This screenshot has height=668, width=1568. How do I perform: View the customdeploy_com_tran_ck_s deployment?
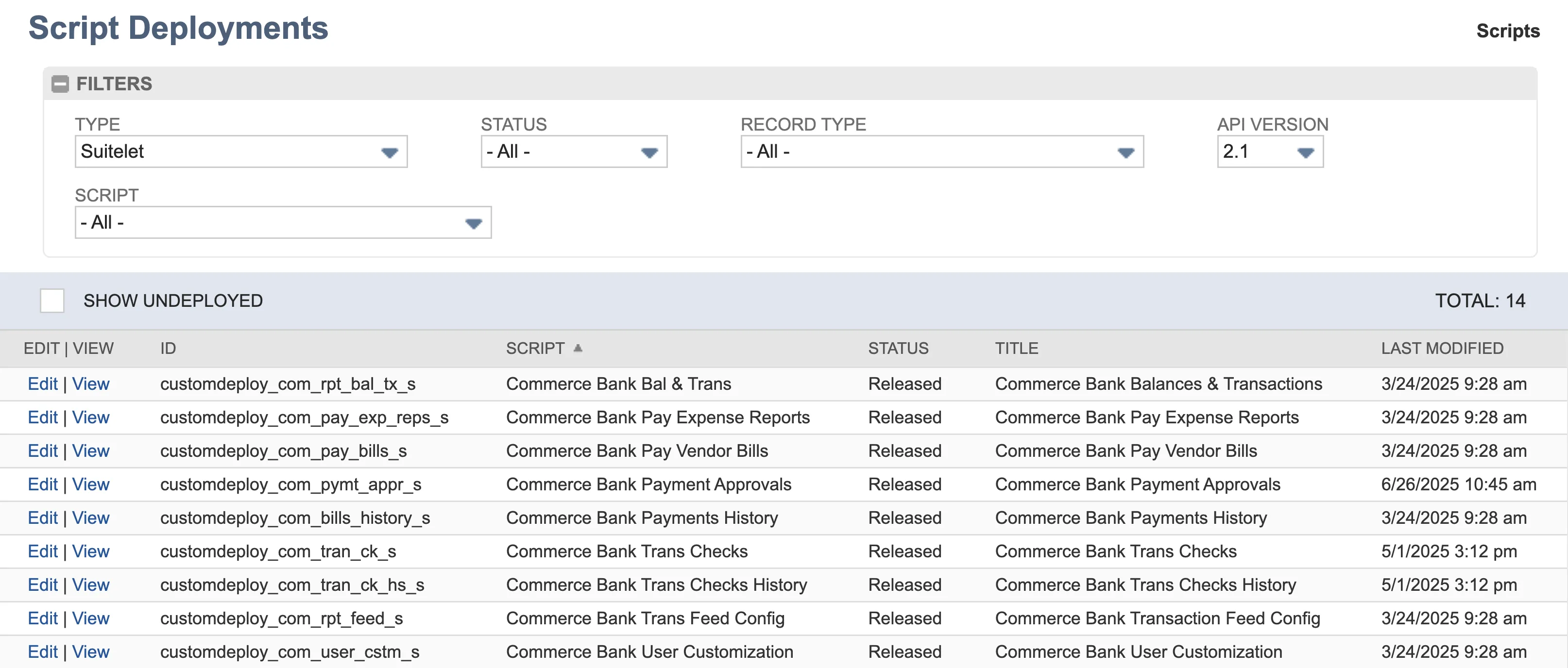pos(91,551)
